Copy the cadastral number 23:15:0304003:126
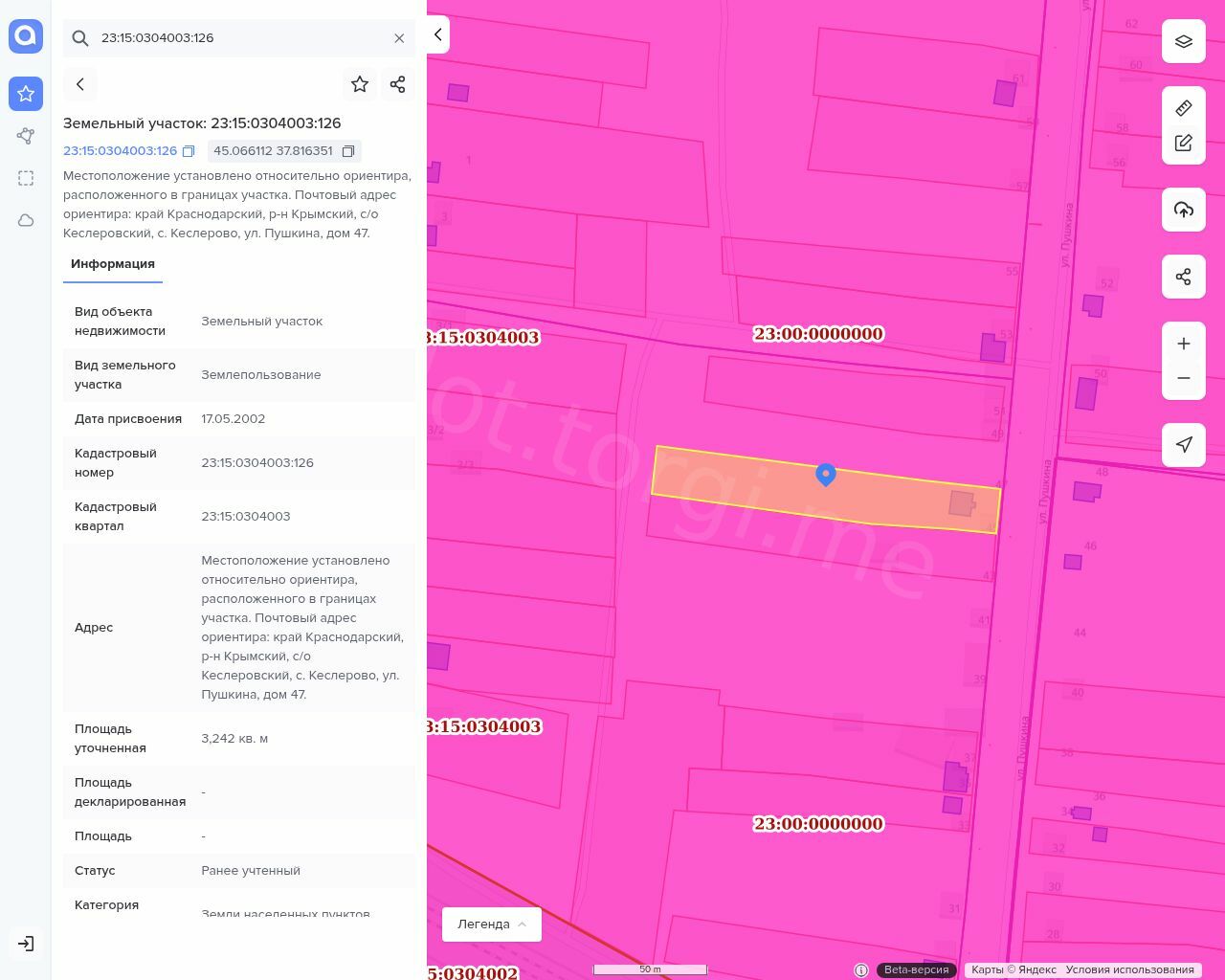Viewport: 1225px width, 980px height. (189, 151)
